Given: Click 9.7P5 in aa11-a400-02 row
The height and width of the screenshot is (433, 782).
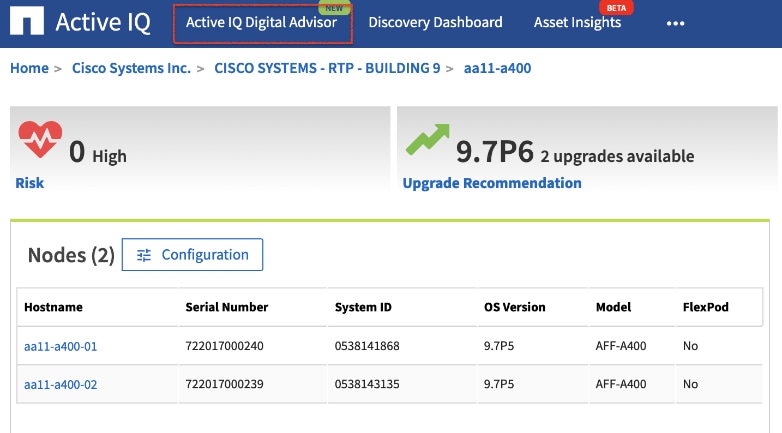Looking at the screenshot, I should (x=499, y=384).
